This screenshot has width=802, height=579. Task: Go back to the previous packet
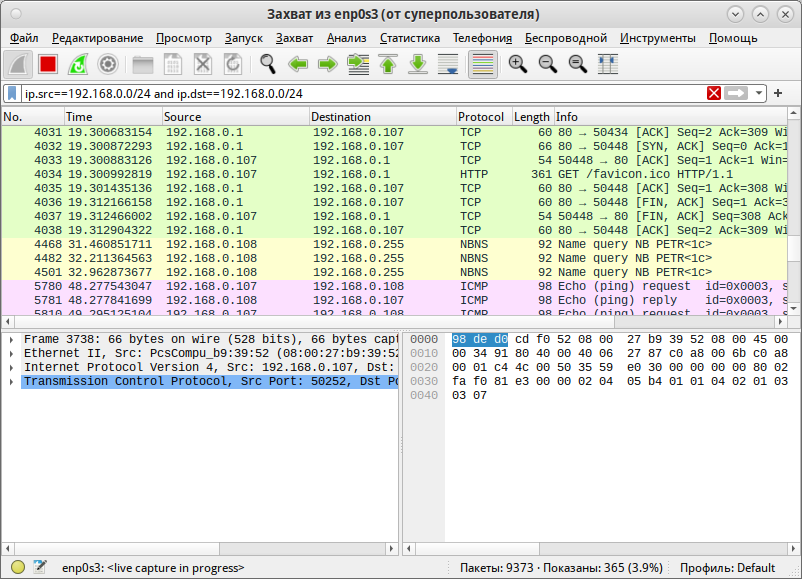tap(298, 64)
